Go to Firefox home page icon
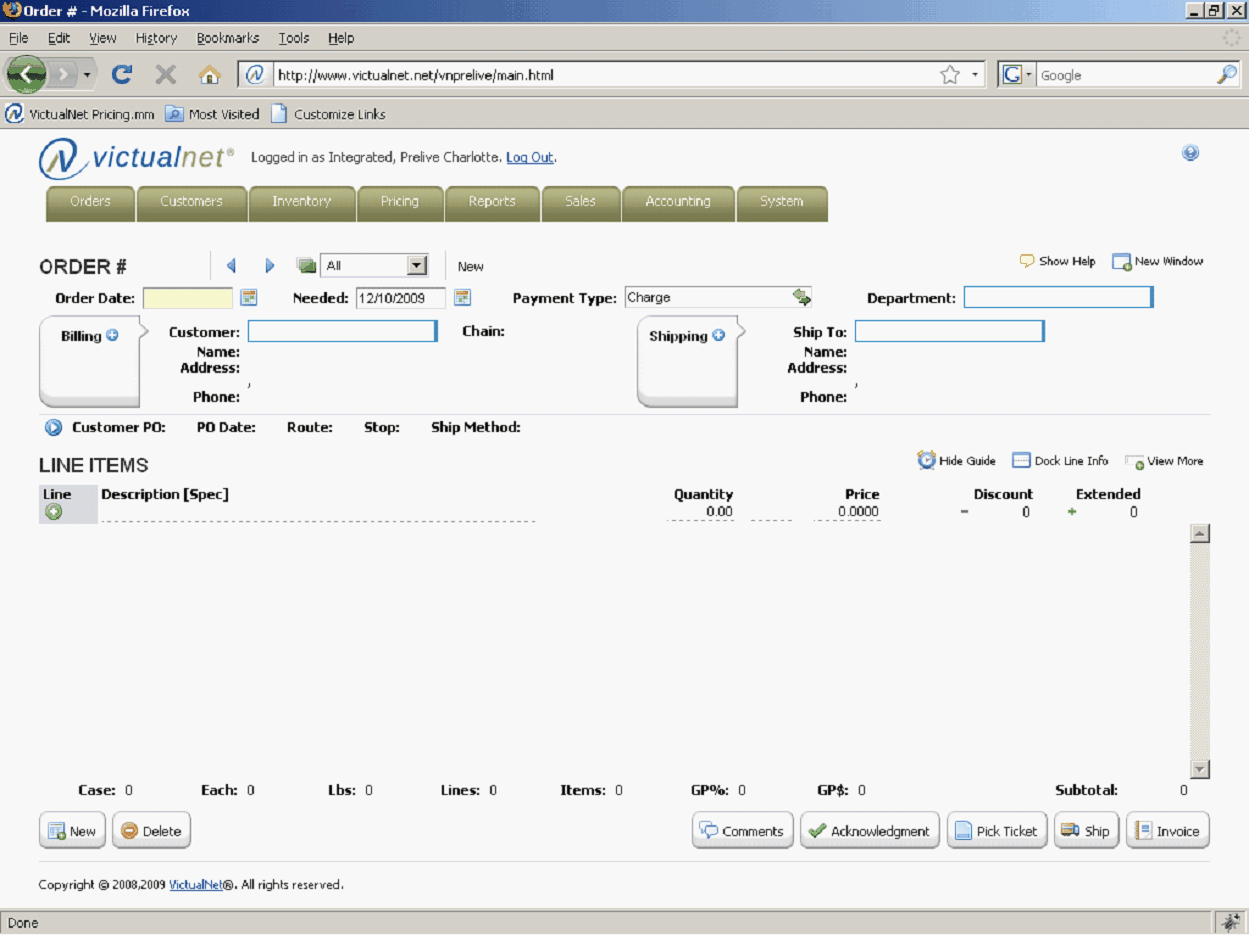The image size is (1250, 936). coord(209,75)
